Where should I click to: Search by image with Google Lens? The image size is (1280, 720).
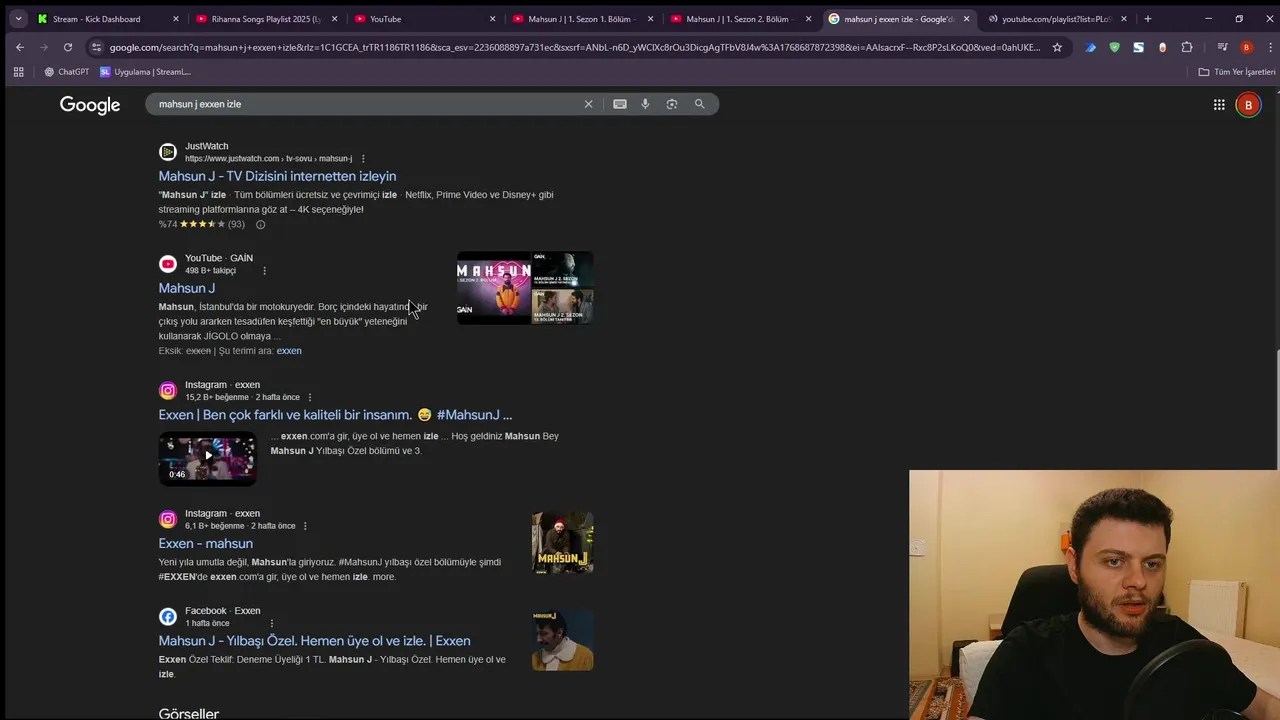(672, 104)
